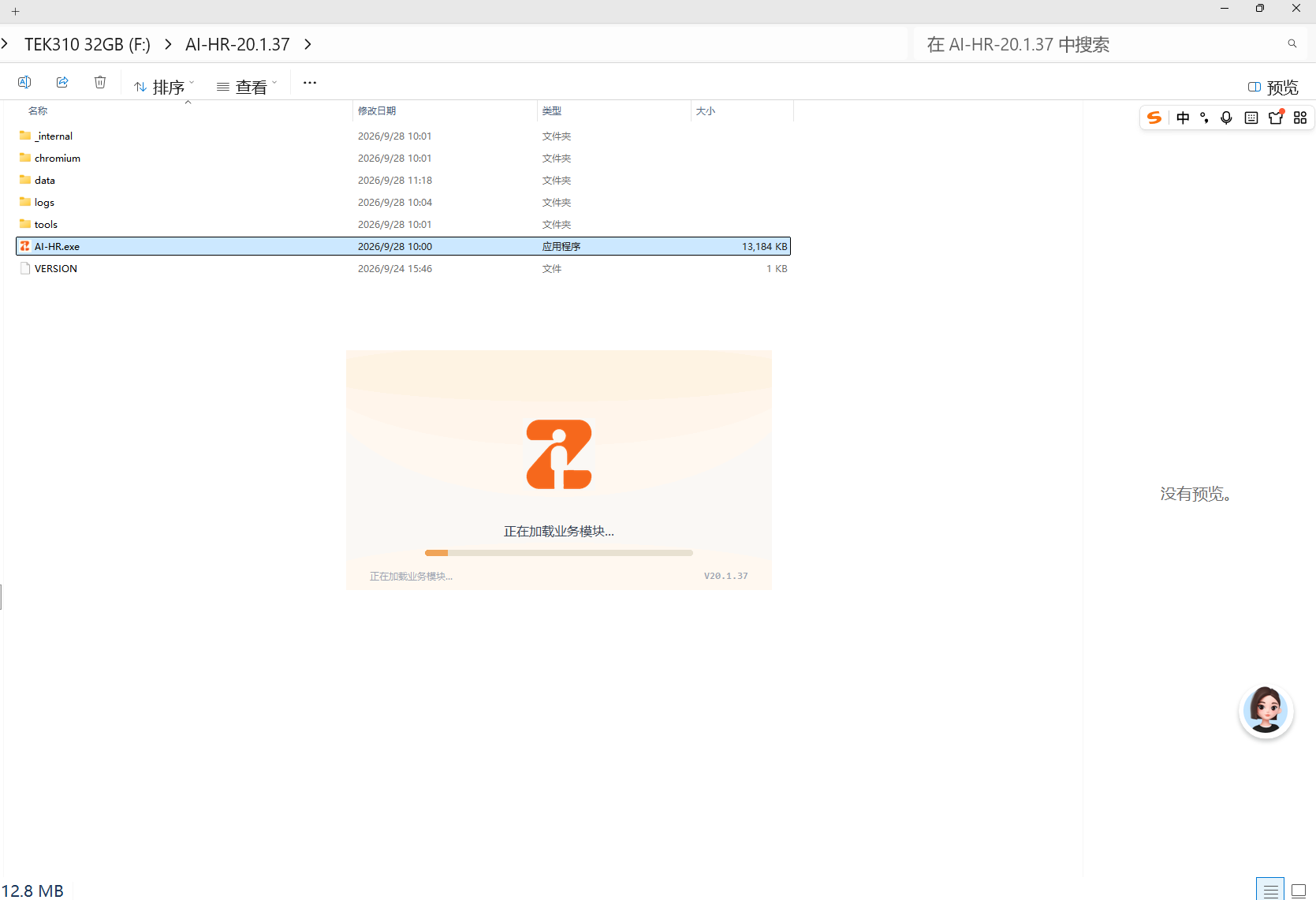This screenshot has height=900, width=1316.
Task: Click the share icon in toolbar
Action: click(x=62, y=82)
